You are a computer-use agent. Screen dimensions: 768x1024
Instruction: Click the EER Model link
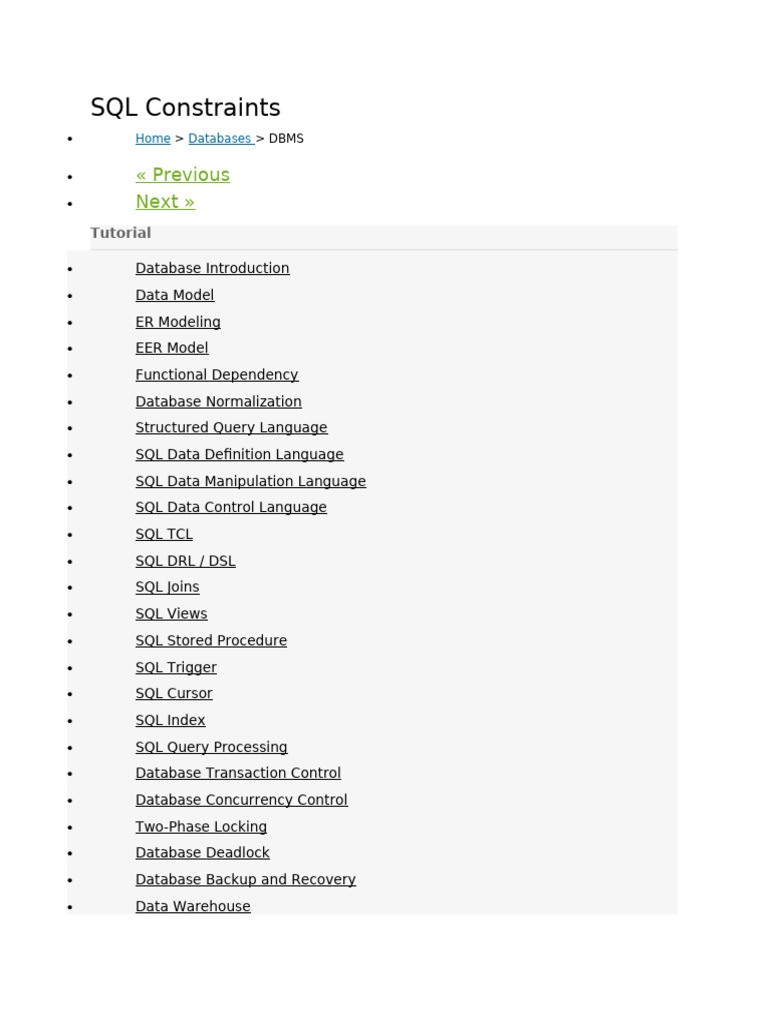coord(172,348)
